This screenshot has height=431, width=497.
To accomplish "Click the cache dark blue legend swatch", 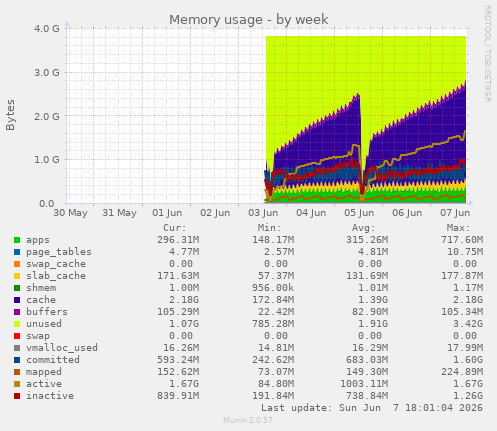I will coord(17,300).
